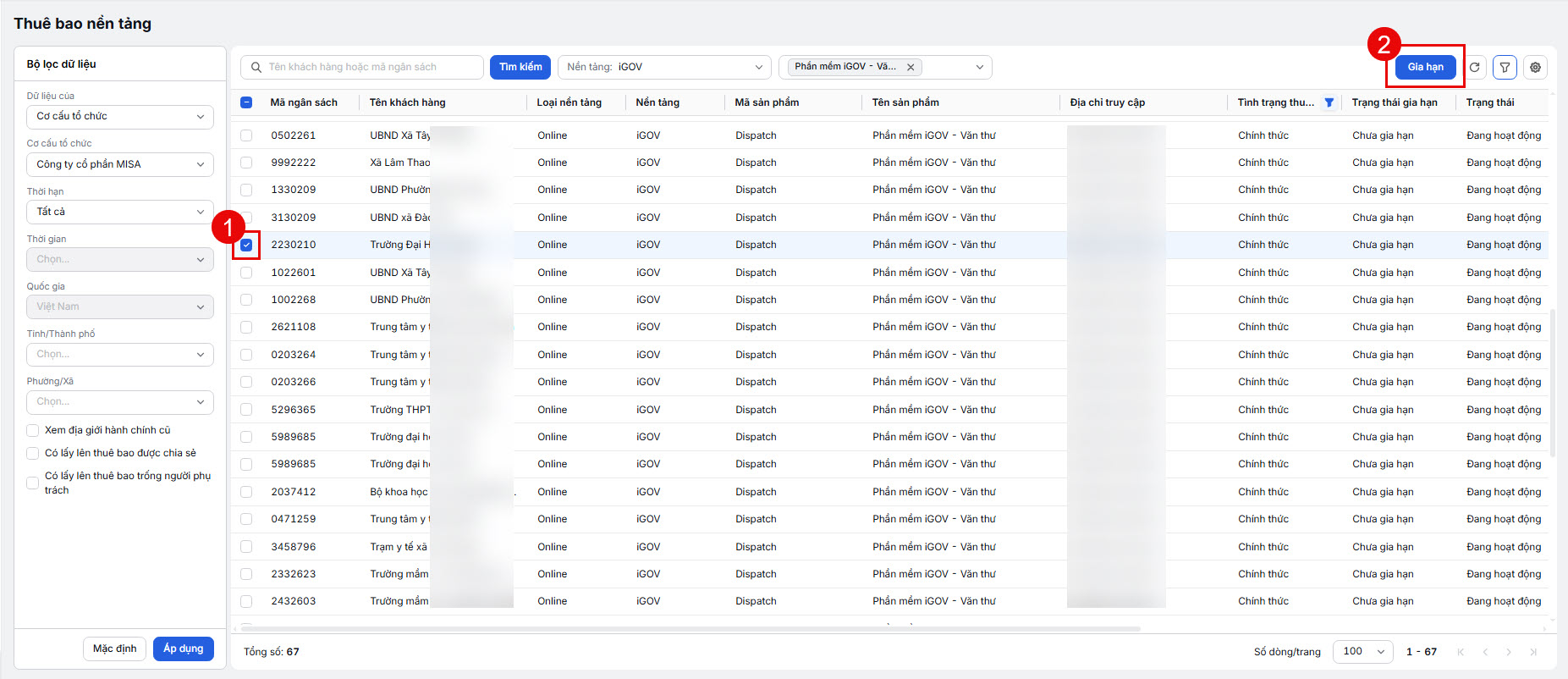Jump to the first page arrow
Viewport: 1568px width, 679px height.
click(x=1461, y=652)
